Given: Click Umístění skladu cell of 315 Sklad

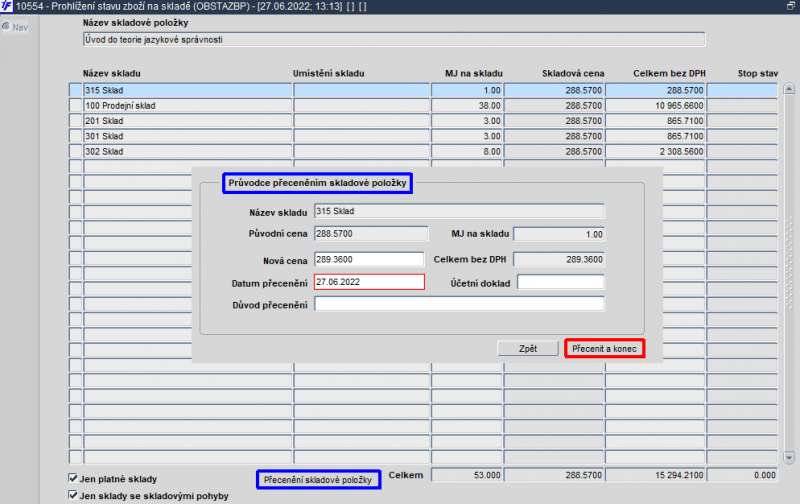Looking at the screenshot, I should 362,90.
